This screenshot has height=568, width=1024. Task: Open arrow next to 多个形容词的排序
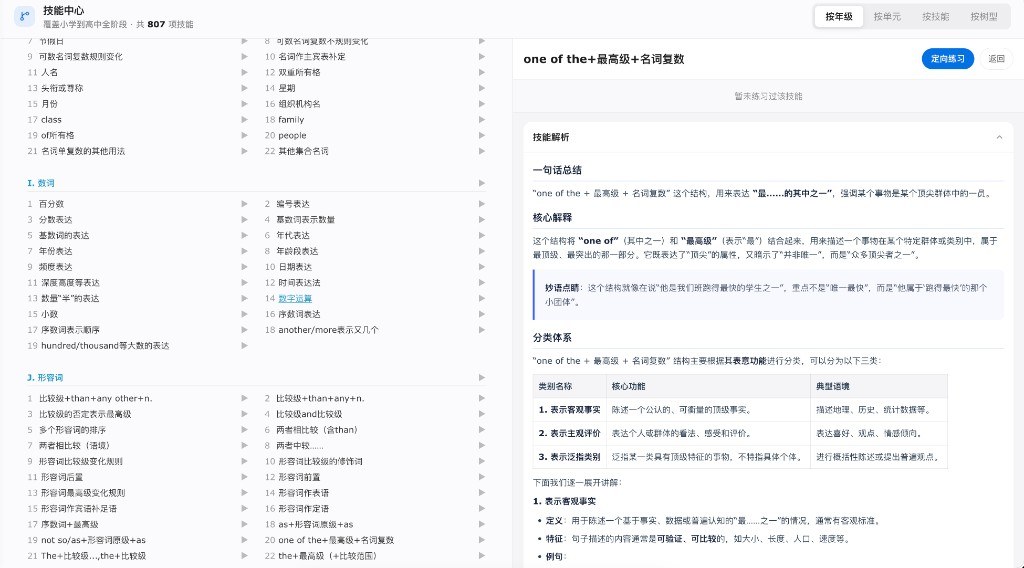point(244,430)
